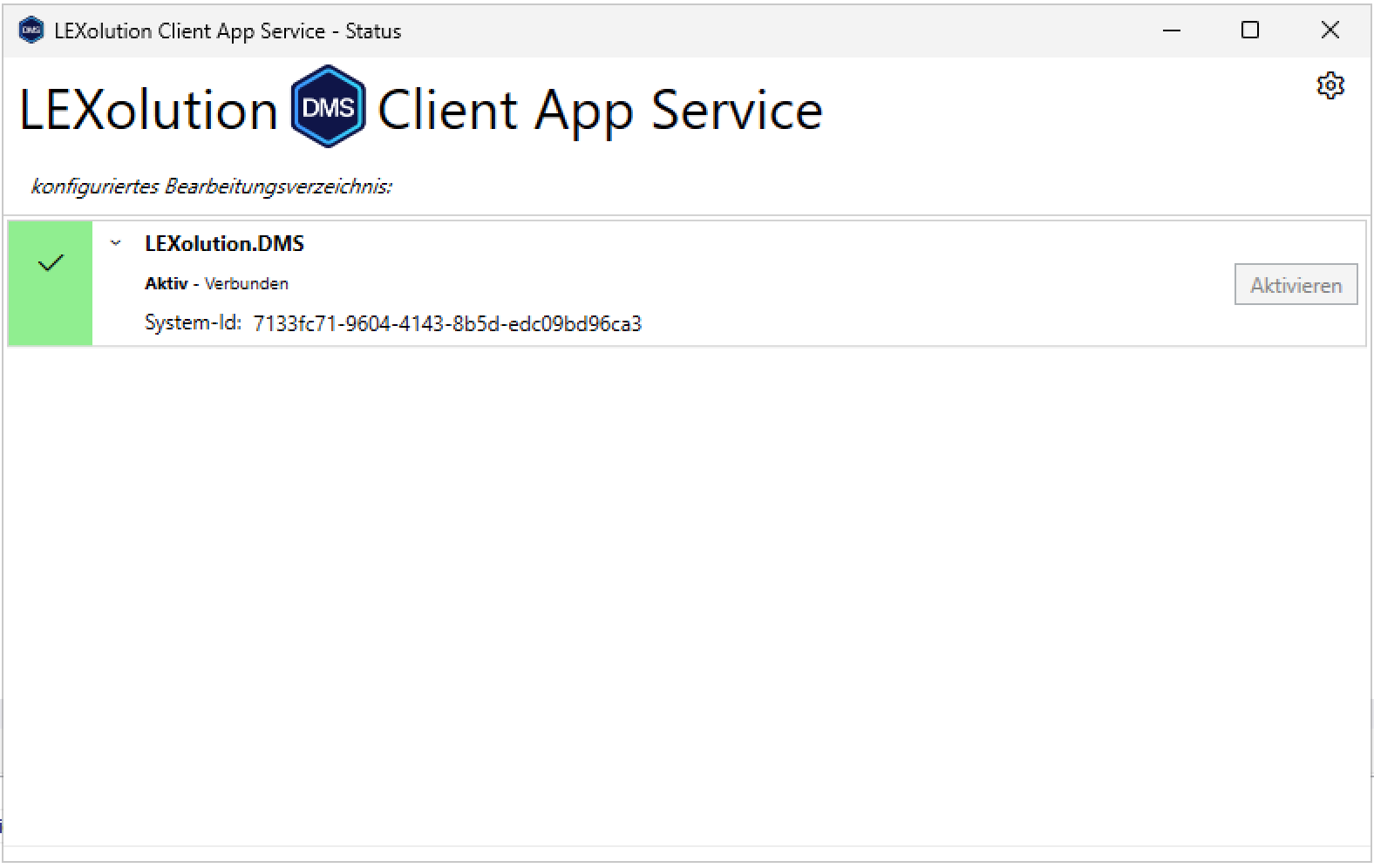Viewport: 1374px width, 868px height.
Task: Click the System-Id value 7133fc71-9604-4143-8b5d-edc09bd96ca3
Action: 447,324
